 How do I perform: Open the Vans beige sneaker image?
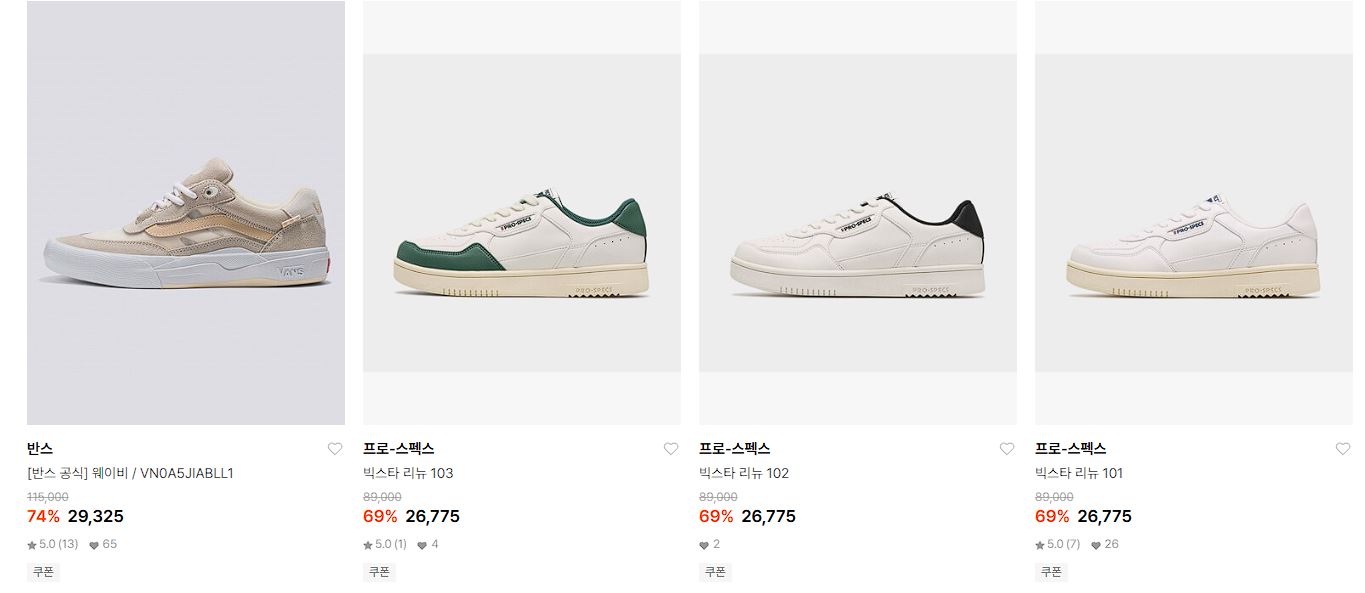(186, 213)
